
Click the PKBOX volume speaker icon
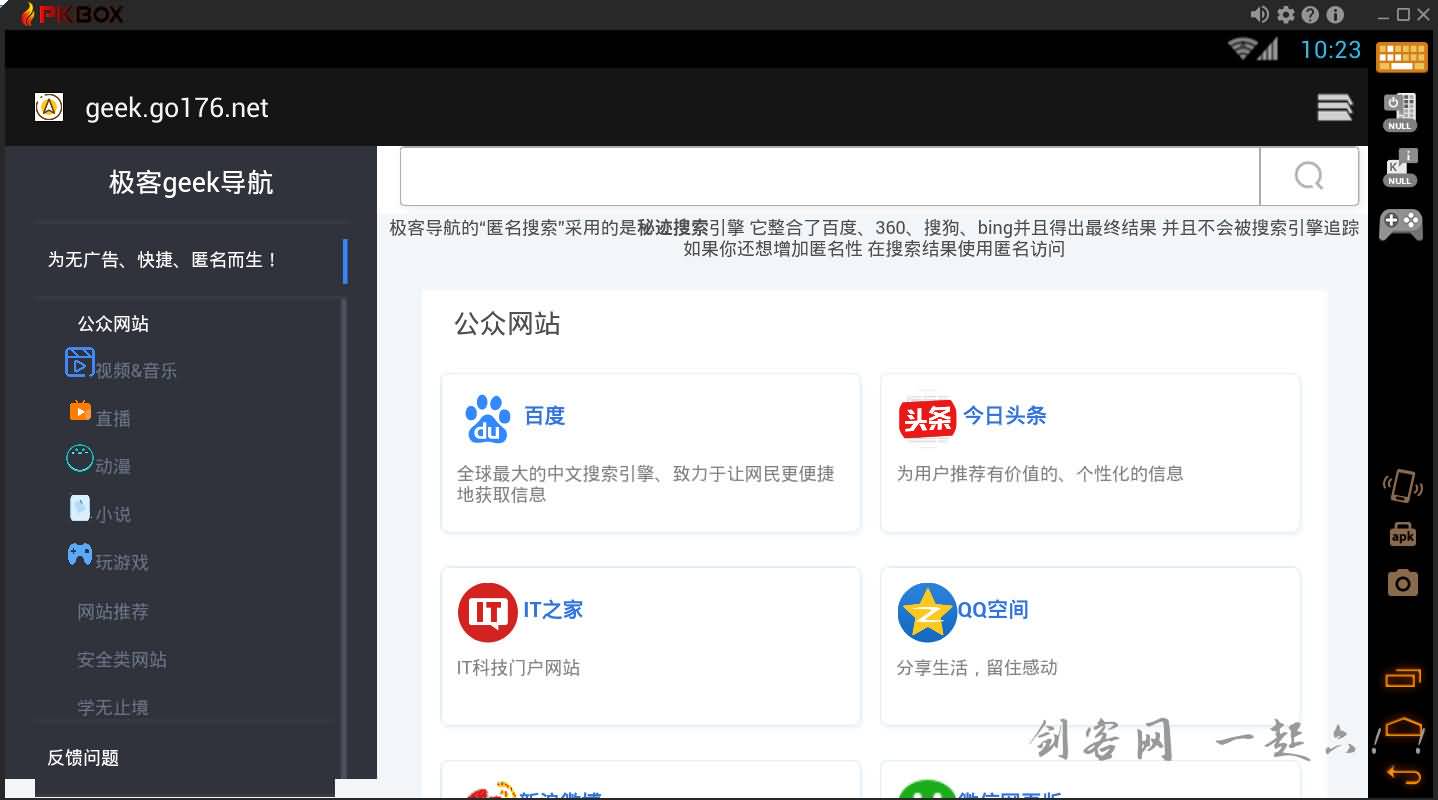coord(1259,14)
